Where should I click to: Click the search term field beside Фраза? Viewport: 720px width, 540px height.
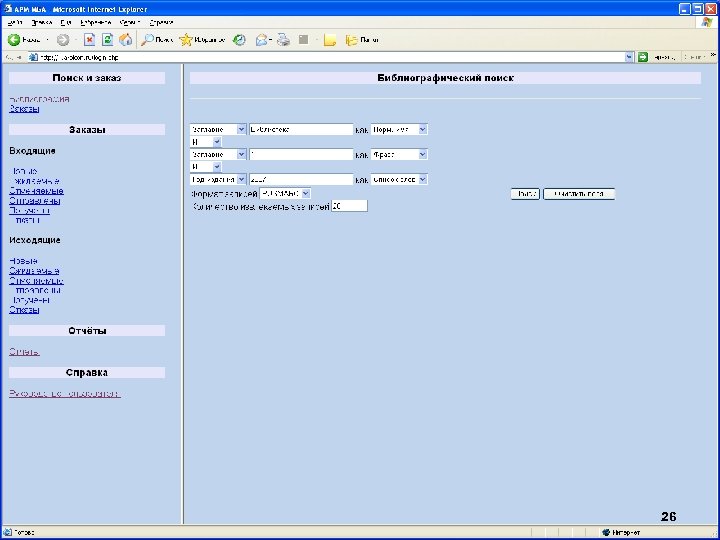[301, 154]
